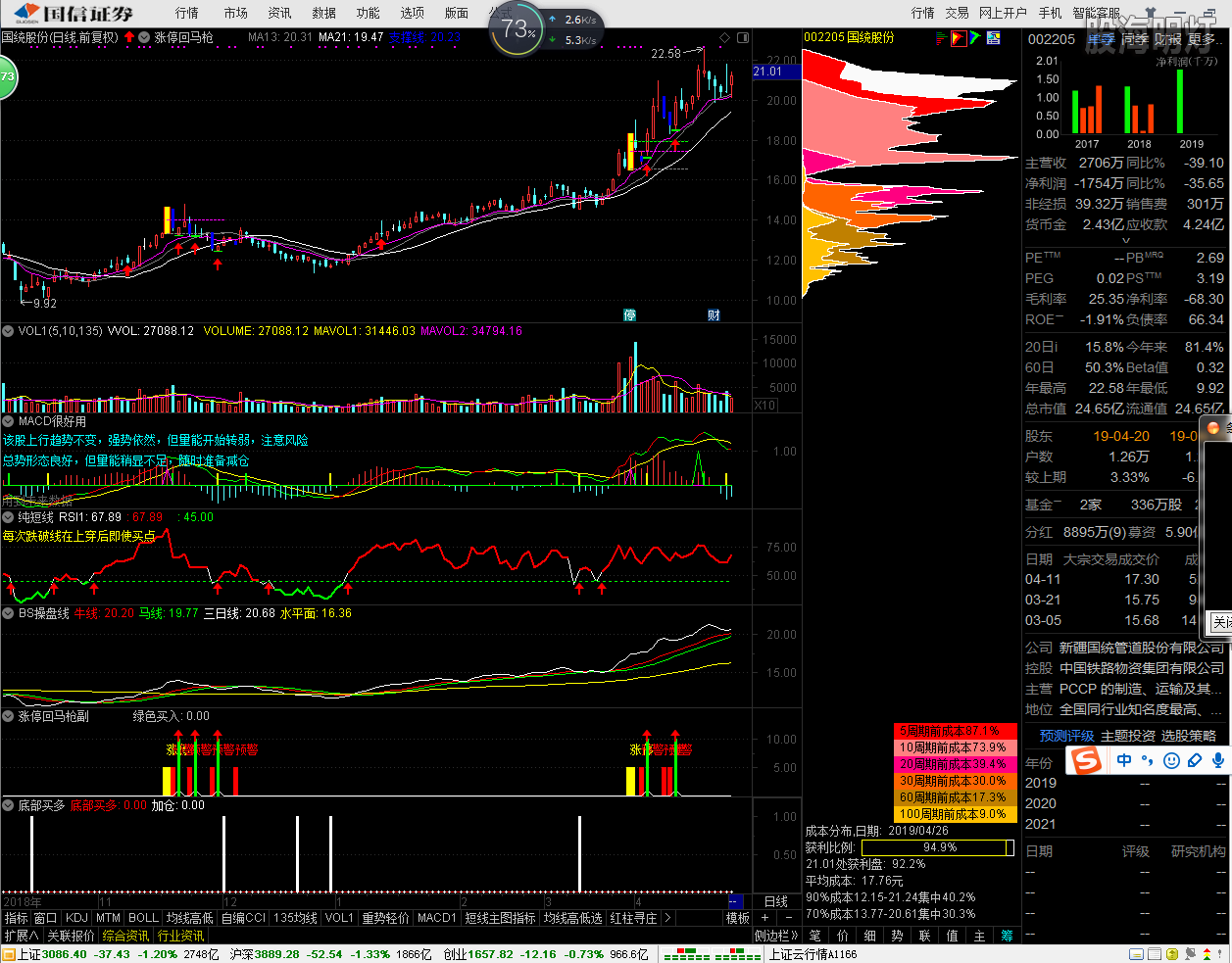
Task: Select the MACD1 indicator tab
Action: click(x=437, y=918)
